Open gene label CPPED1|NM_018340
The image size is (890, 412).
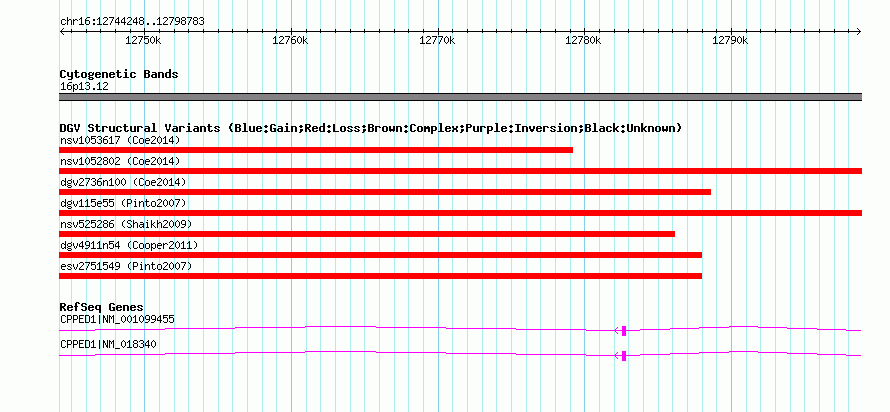[108, 344]
